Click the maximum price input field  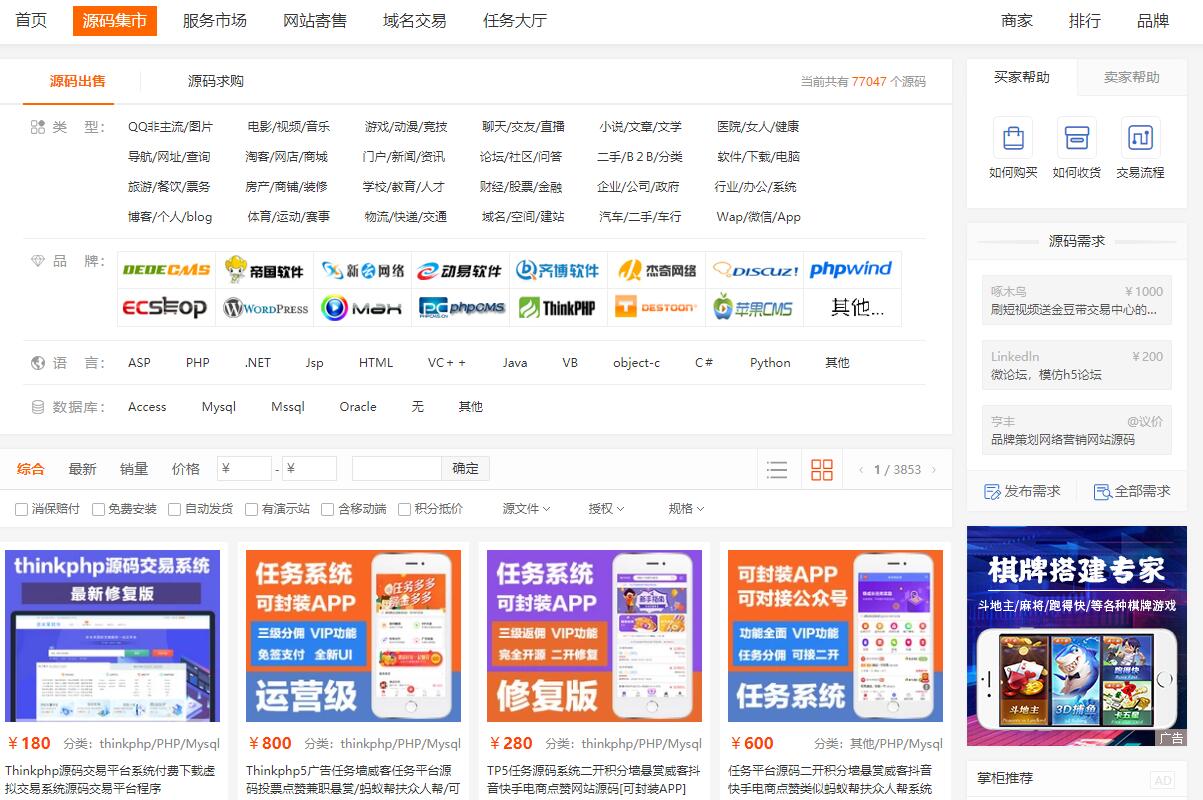[309, 468]
